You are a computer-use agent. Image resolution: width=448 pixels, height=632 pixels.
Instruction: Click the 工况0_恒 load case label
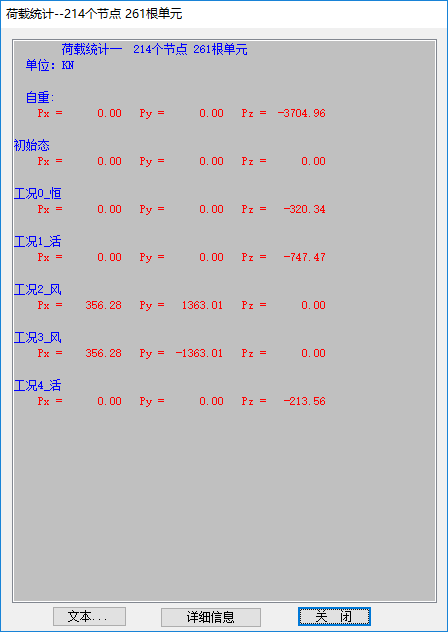[38, 194]
